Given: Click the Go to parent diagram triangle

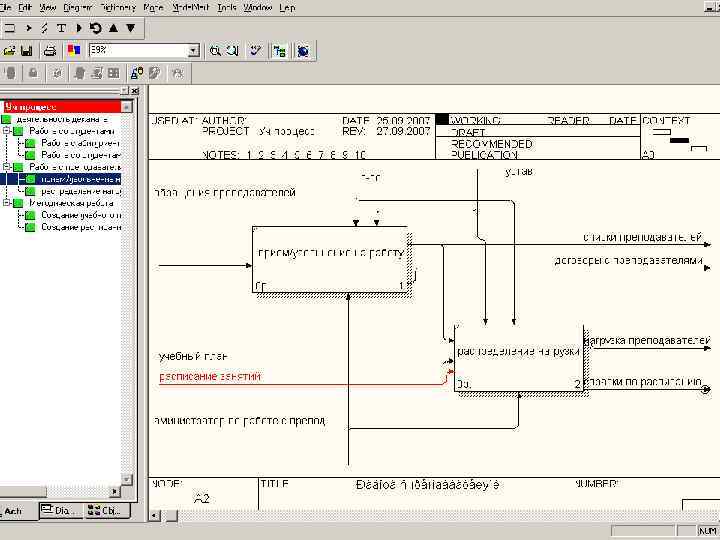Looking at the screenshot, I should 113,28.
